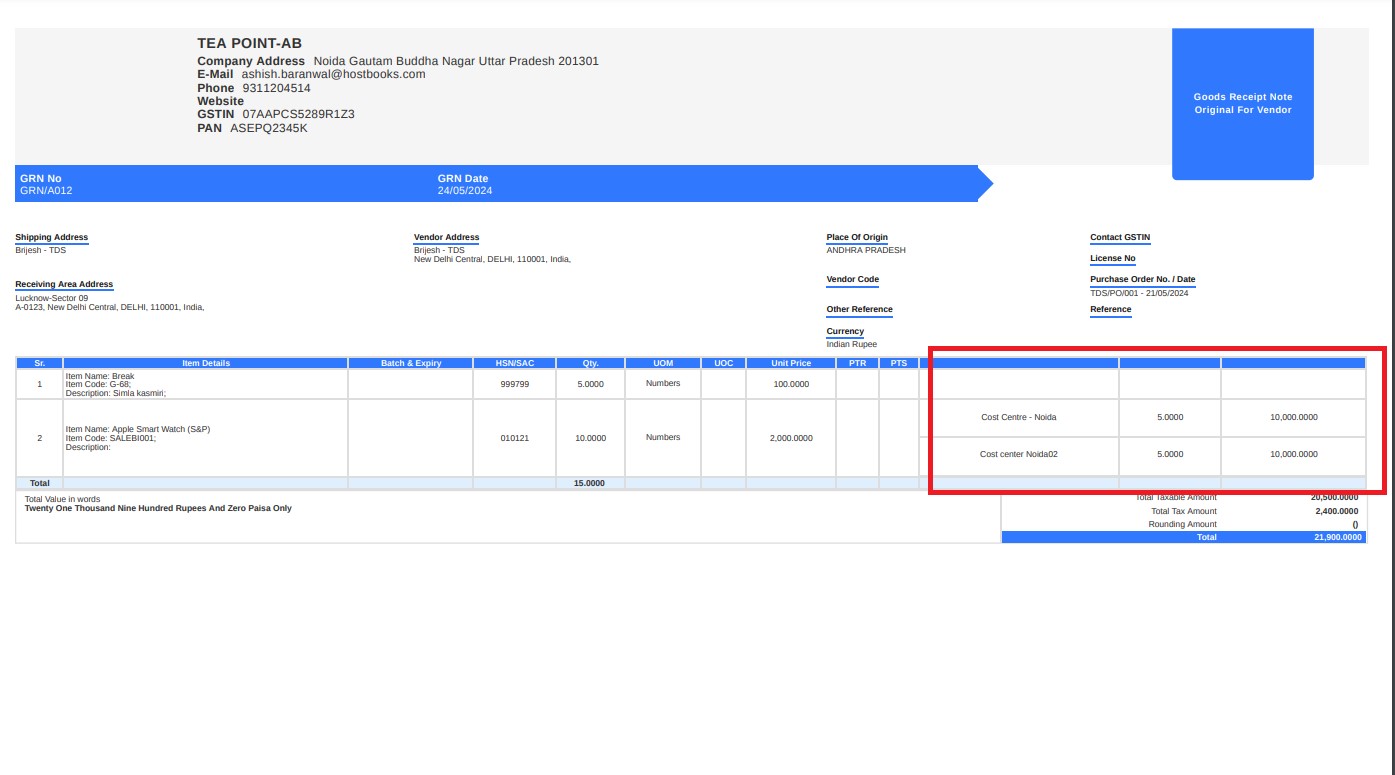Viewport: 1395px width, 775px height.
Task: Click the 5.0000 quantity beside Cost Centre - Noida
Action: 1170,417
